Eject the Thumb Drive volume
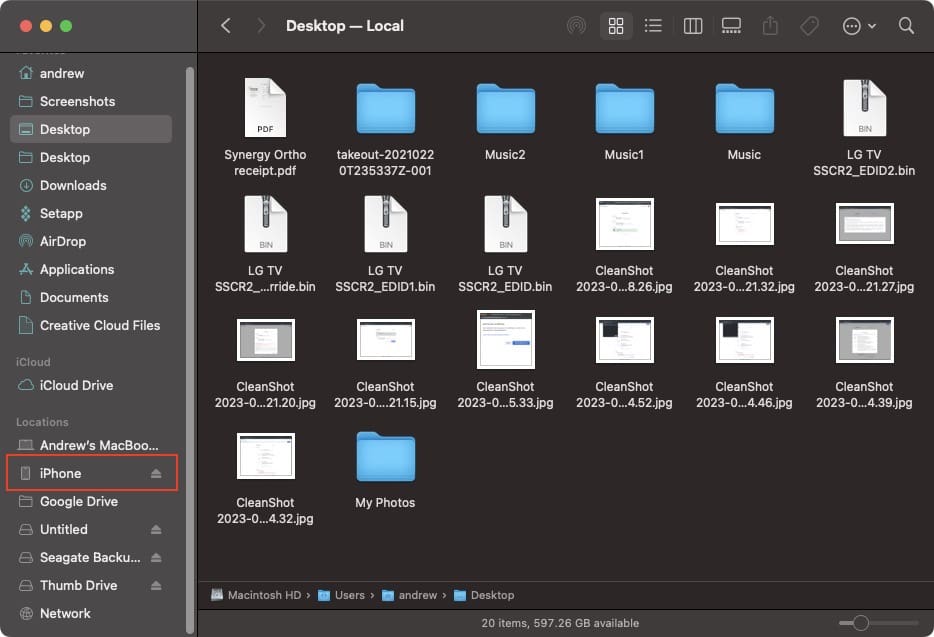 [156, 585]
